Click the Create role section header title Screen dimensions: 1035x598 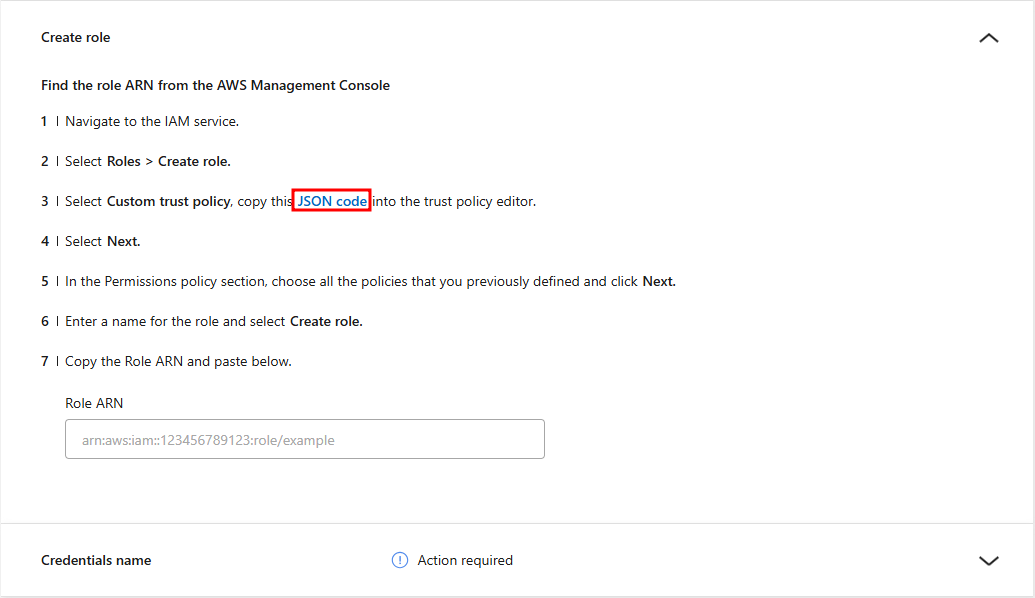(75, 38)
